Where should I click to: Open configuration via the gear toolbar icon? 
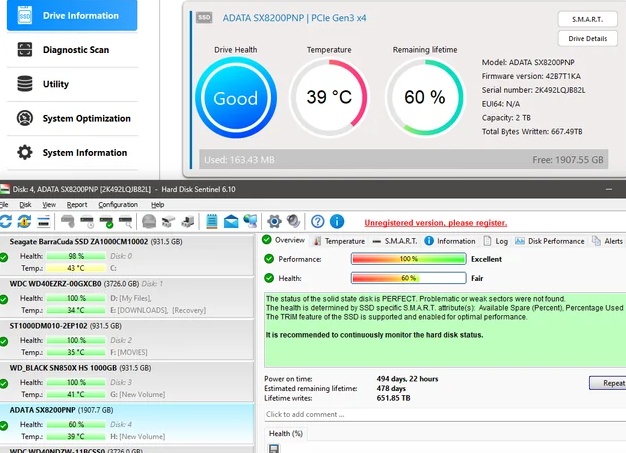(274, 222)
